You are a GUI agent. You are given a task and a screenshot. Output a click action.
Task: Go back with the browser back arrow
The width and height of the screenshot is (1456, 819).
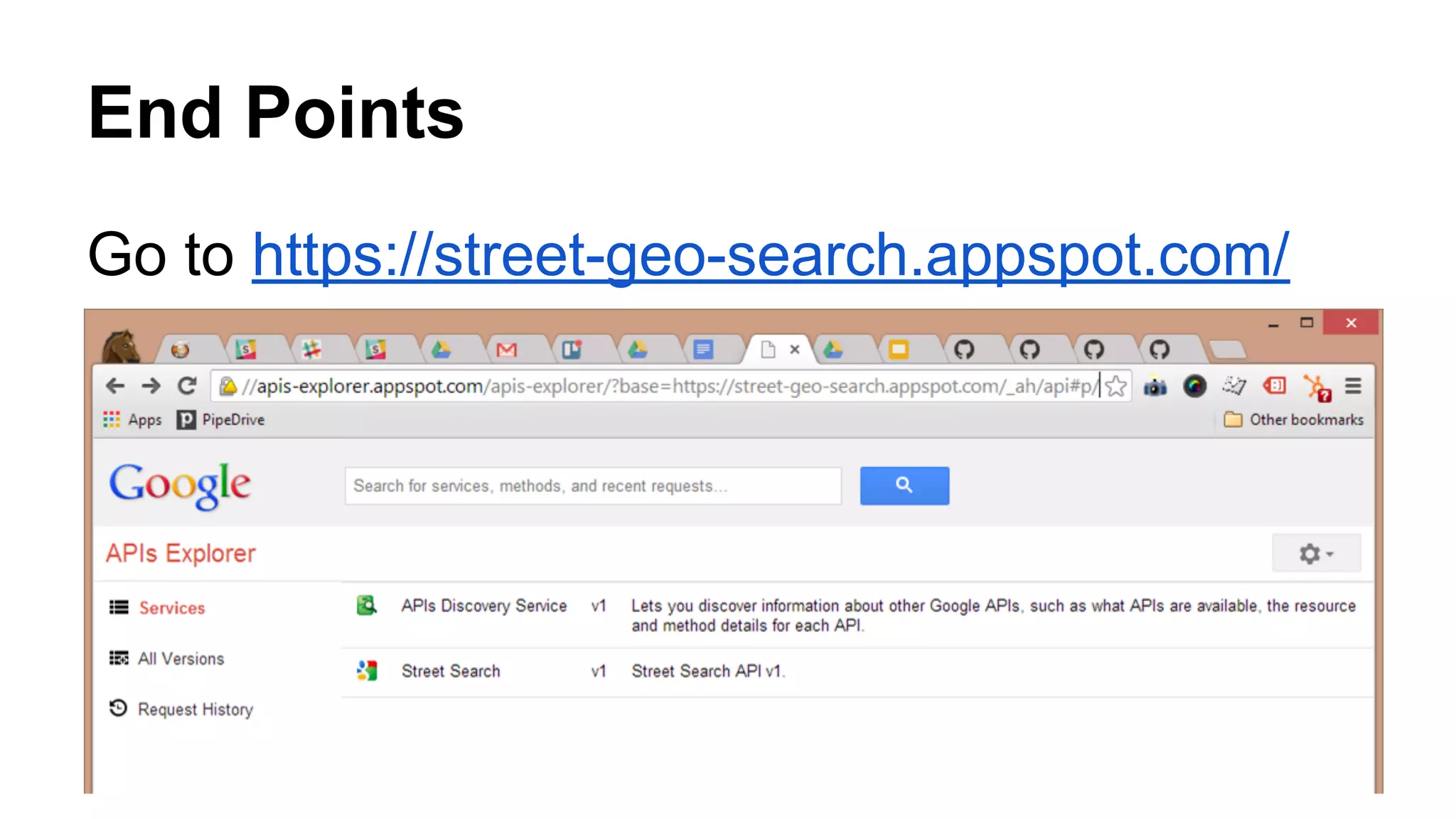pos(115,386)
